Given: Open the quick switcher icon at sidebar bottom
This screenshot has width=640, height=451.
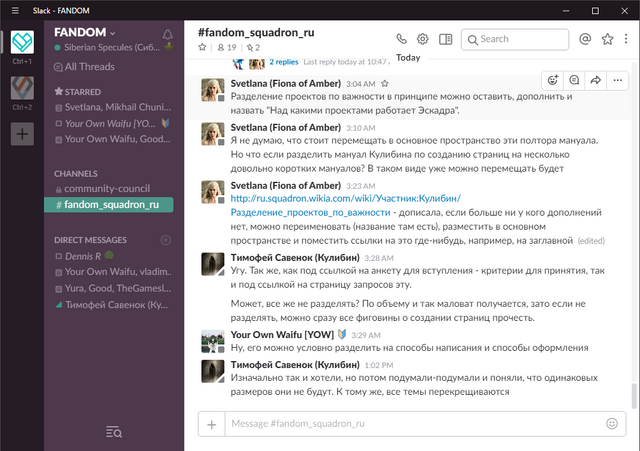Looking at the screenshot, I should (x=114, y=431).
